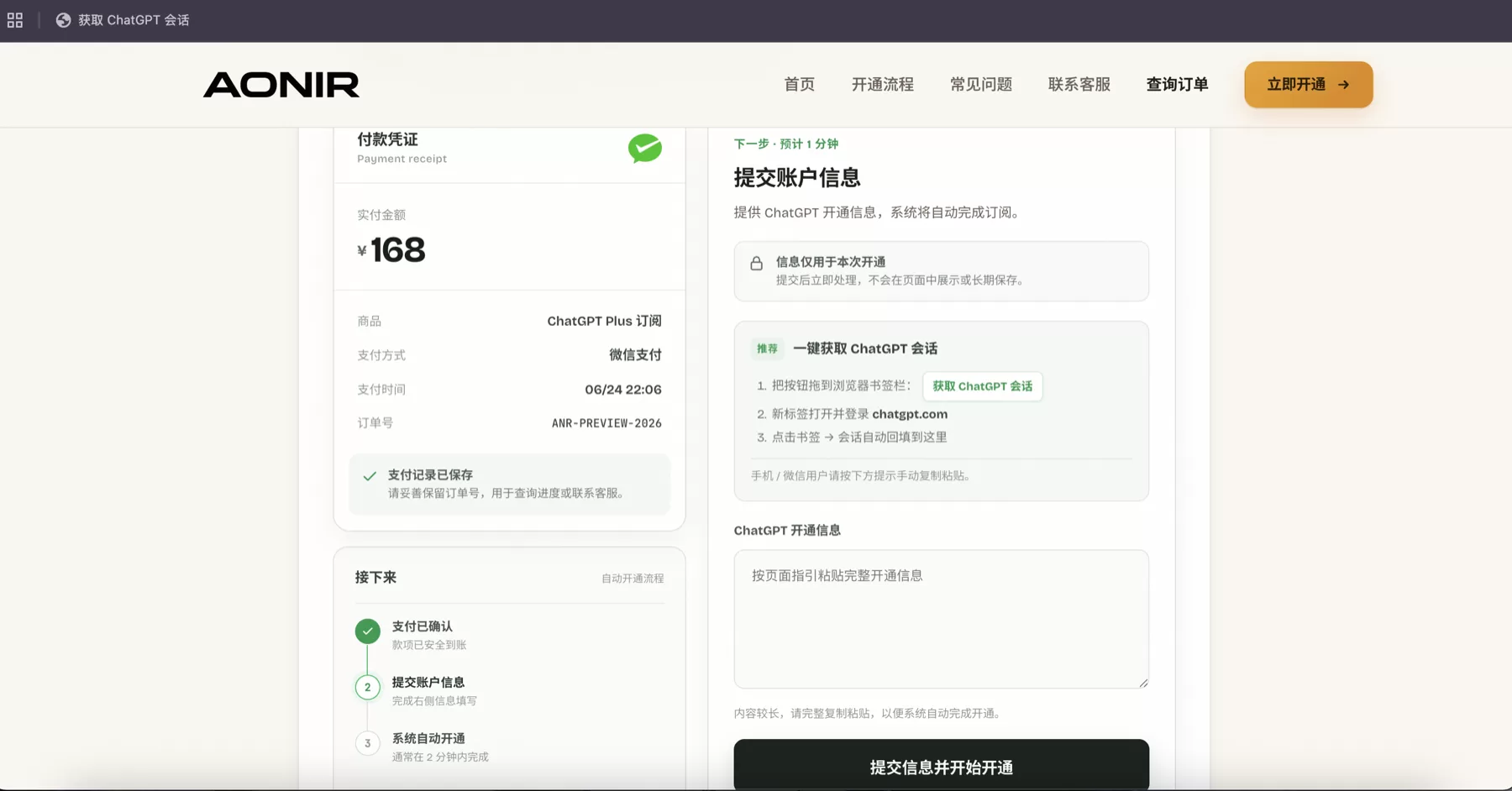Click the 手机 / 微信用户 hint text
Viewport: 1512px width, 791px height.
coord(862,476)
